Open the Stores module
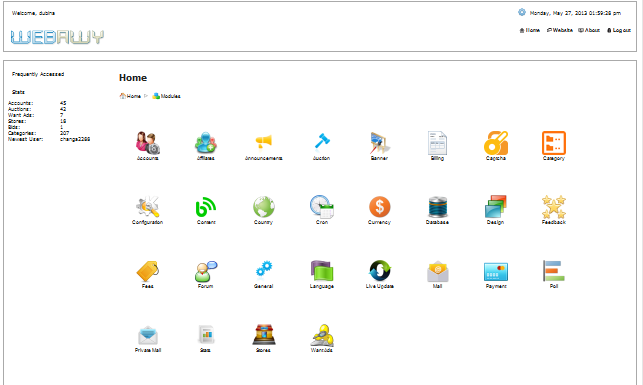This screenshot has height=385, width=643. pos(263,338)
